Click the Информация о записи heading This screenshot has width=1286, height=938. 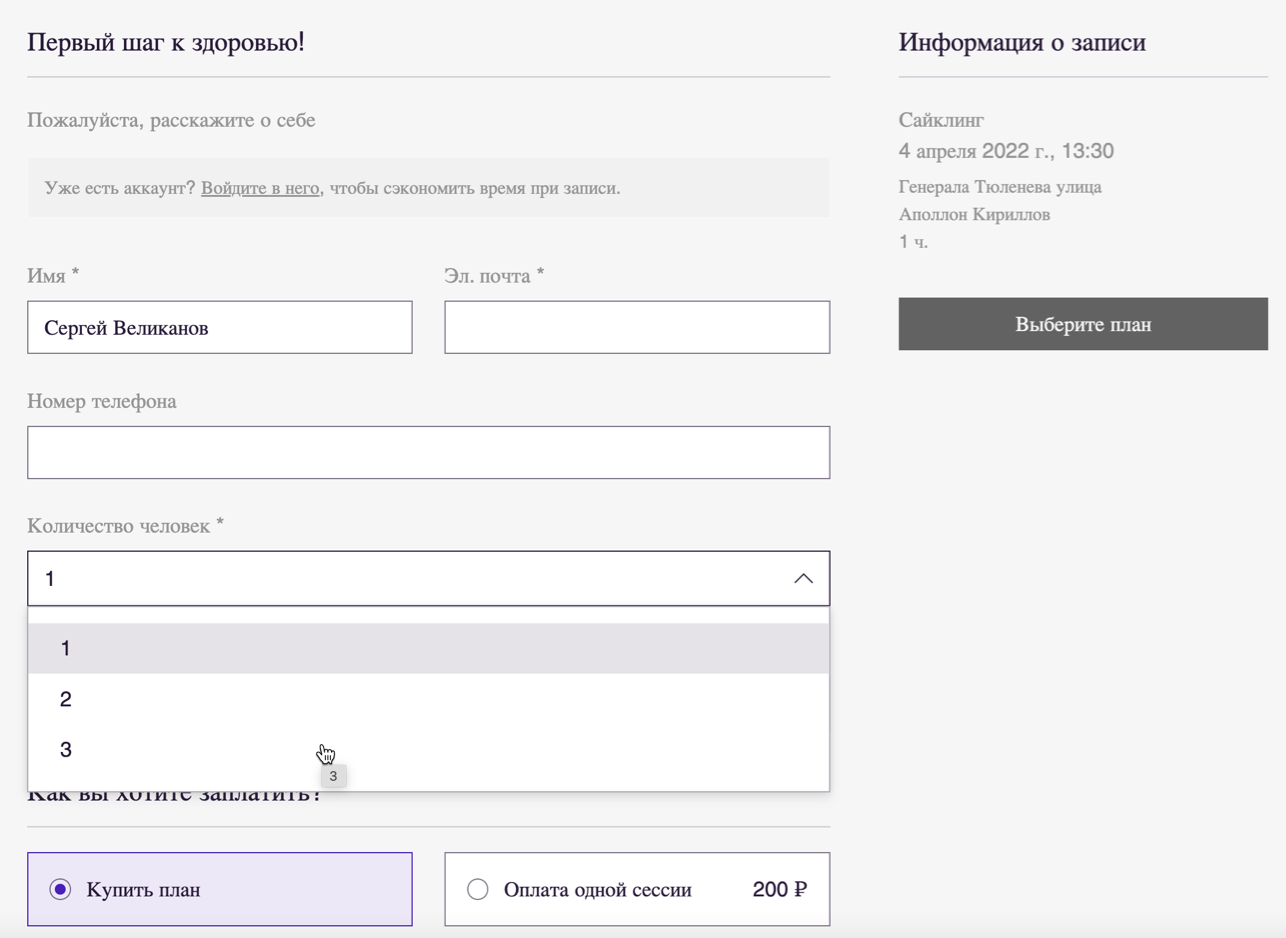click(x=1022, y=42)
